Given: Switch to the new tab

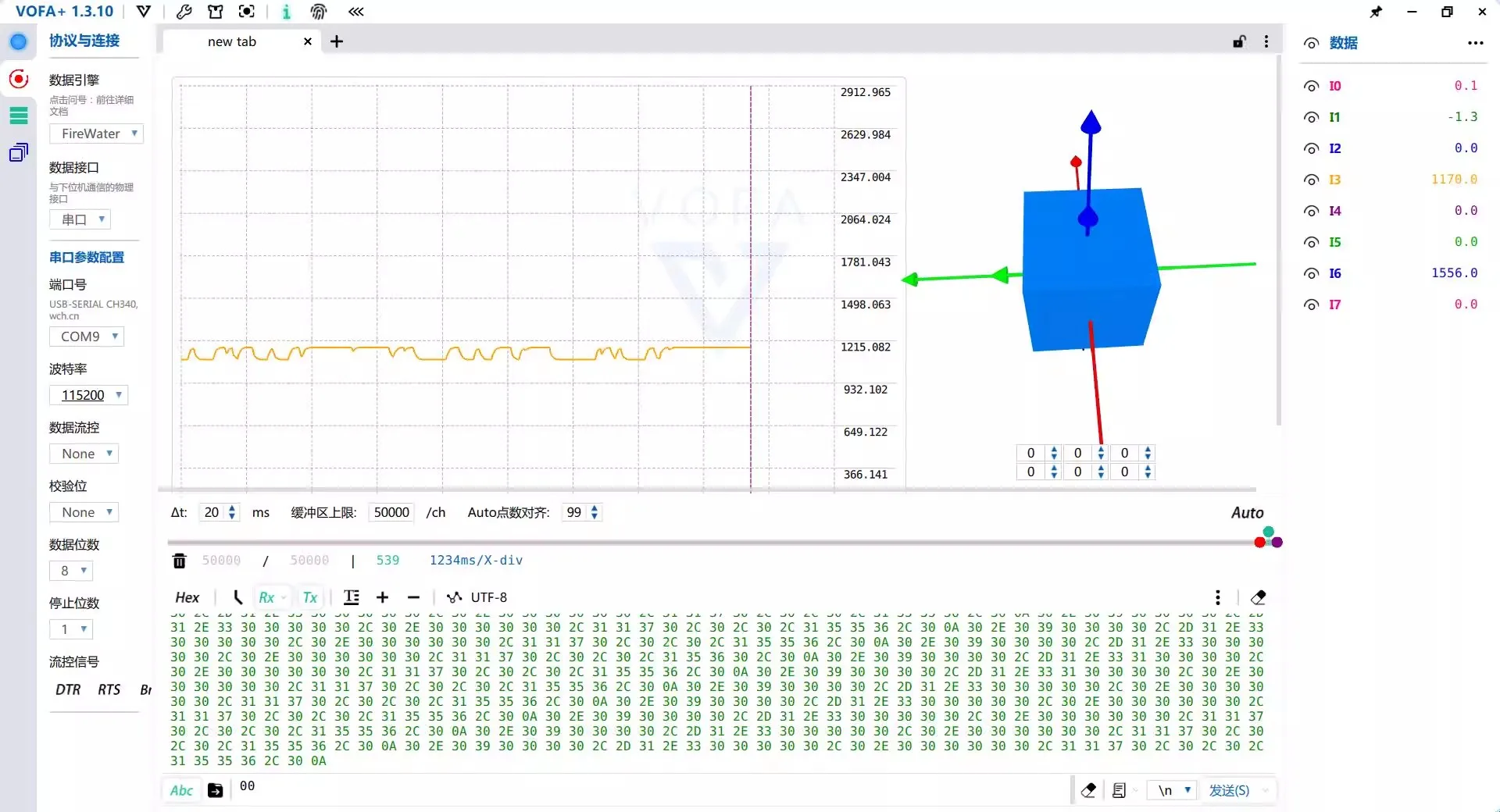Looking at the screenshot, I should point(232,41).
